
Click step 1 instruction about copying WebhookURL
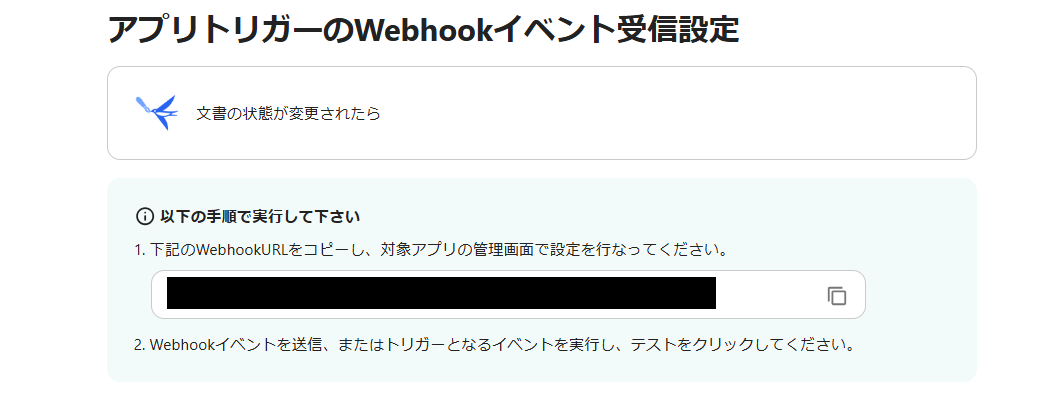click(433, 250)
